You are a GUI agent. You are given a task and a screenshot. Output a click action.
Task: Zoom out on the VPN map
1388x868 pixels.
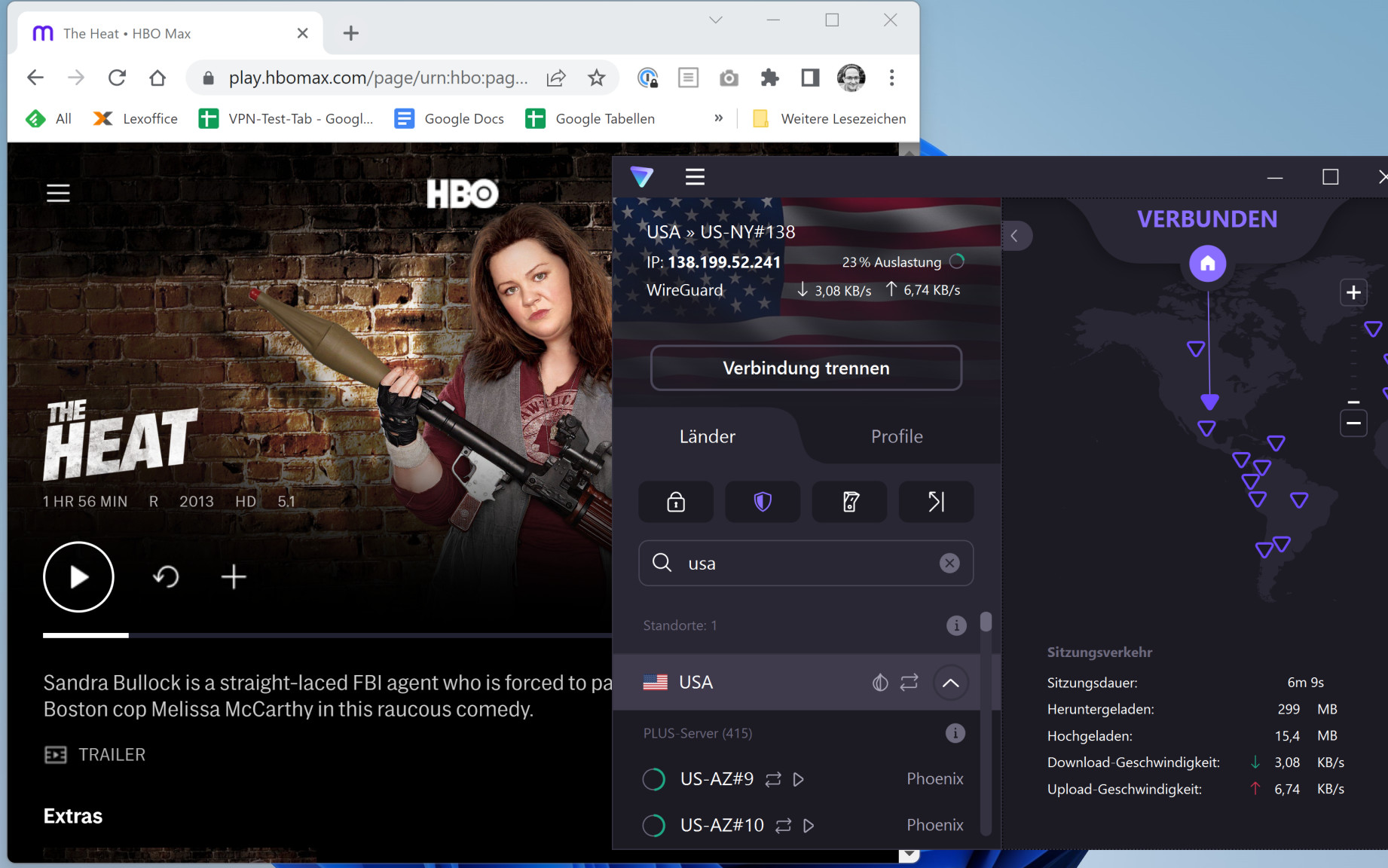tap(1353, 423)
